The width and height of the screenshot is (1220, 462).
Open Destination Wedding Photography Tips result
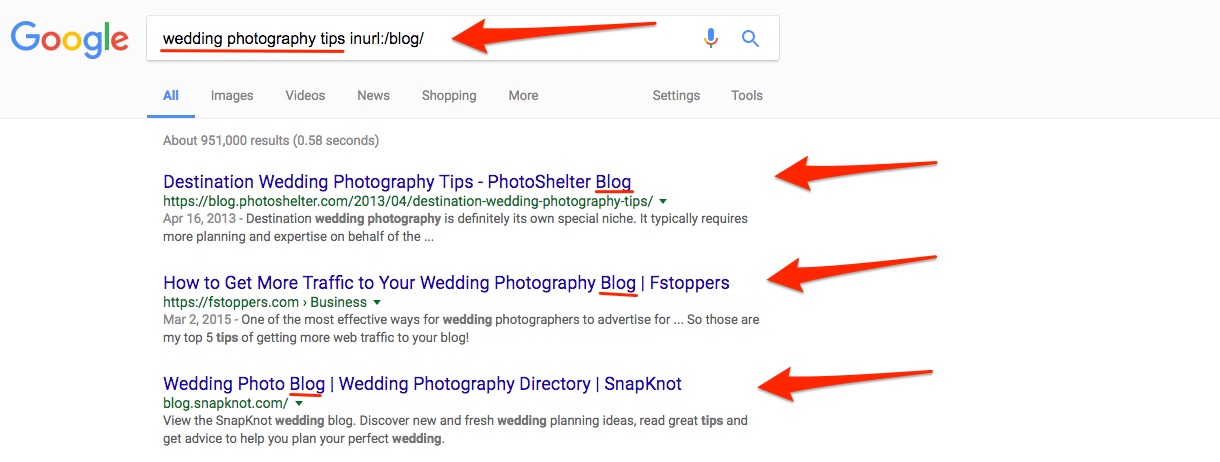click(x=397, y=182)
